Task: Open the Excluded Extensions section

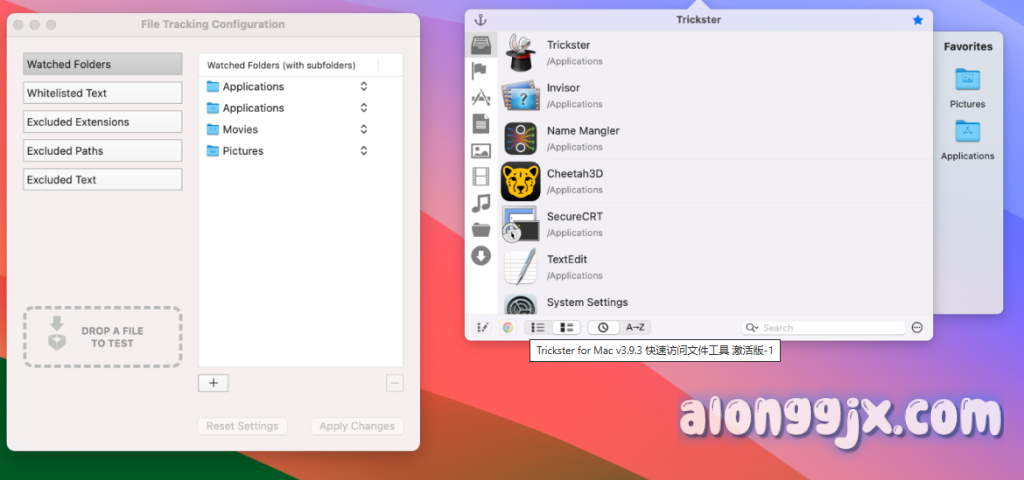Action: (103, 122)
